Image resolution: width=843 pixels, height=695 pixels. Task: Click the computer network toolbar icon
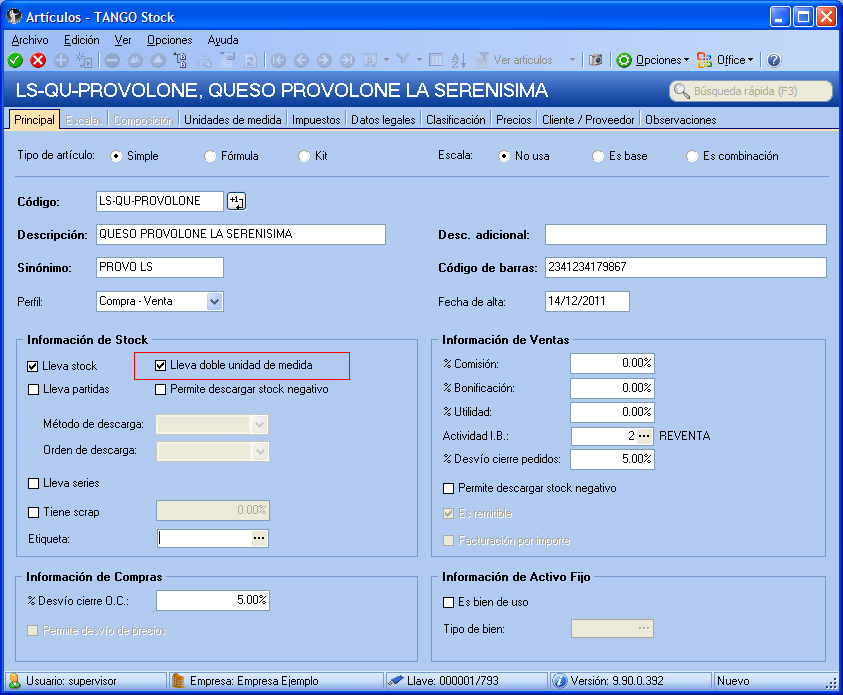tap(204, 61)
